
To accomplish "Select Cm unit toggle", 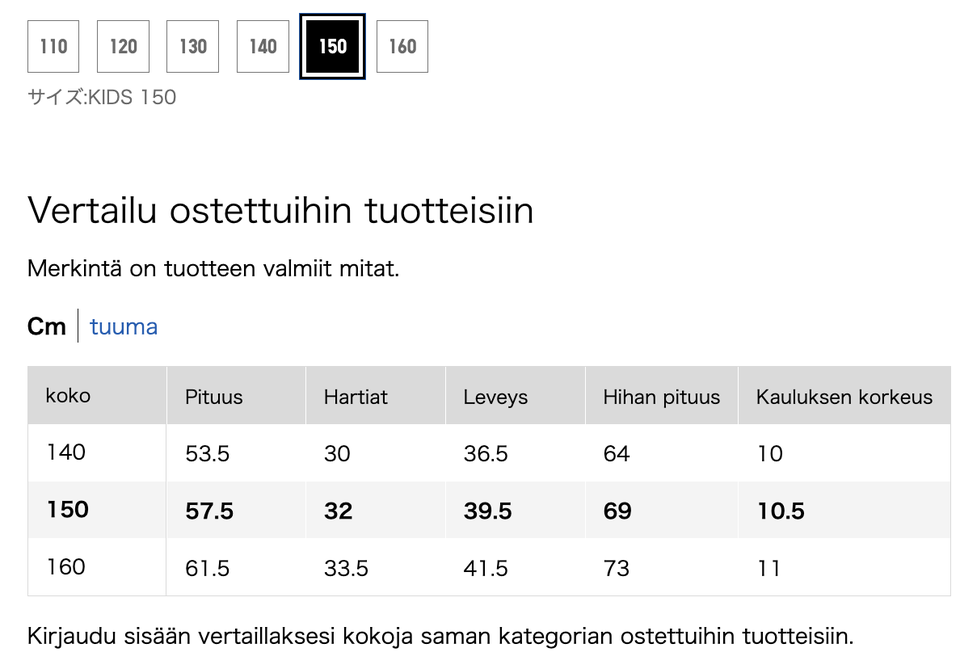I will pos(46,327).
